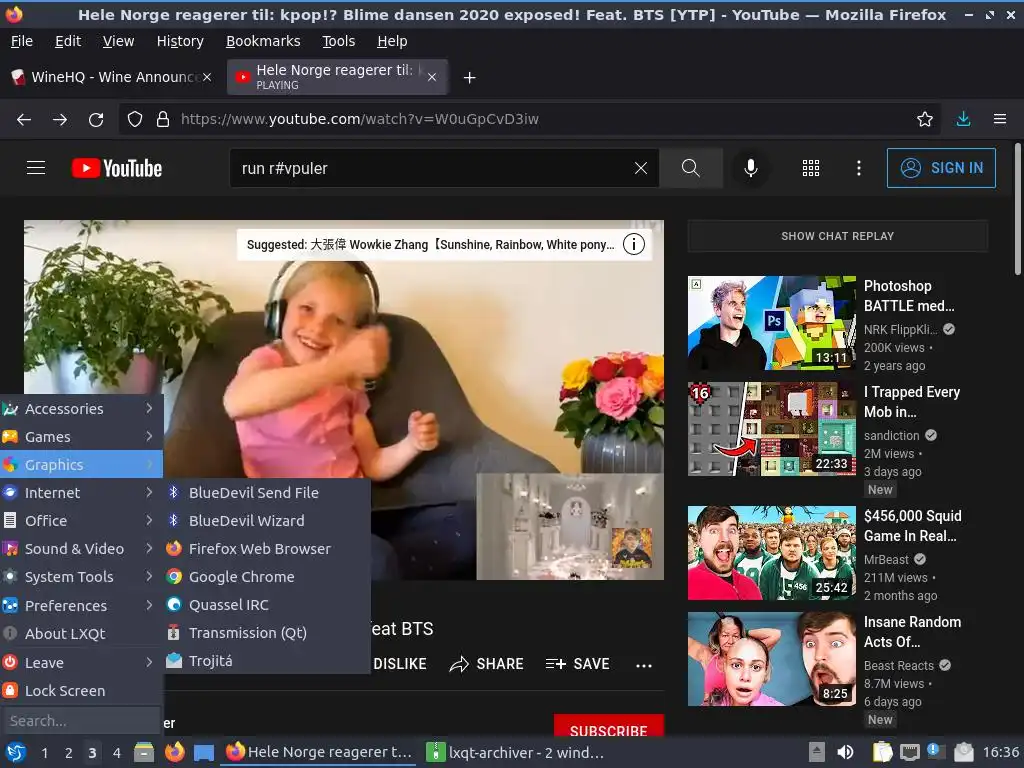Click the YouTube logo
Viewport: 1024px width, 768px height.
point(117,168)
